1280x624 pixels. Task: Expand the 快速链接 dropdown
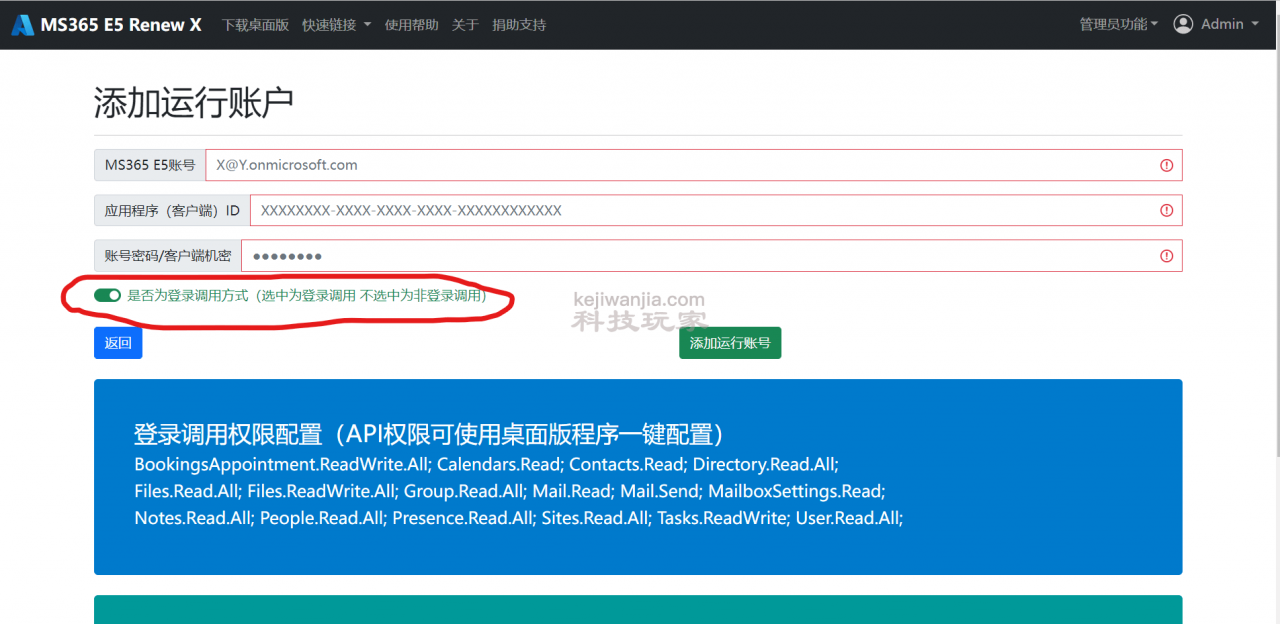[x=337, y=25]
